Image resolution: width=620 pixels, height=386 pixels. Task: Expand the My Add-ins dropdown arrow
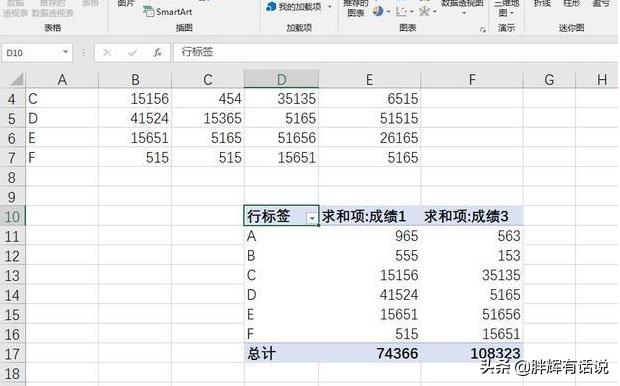point(330,7)
